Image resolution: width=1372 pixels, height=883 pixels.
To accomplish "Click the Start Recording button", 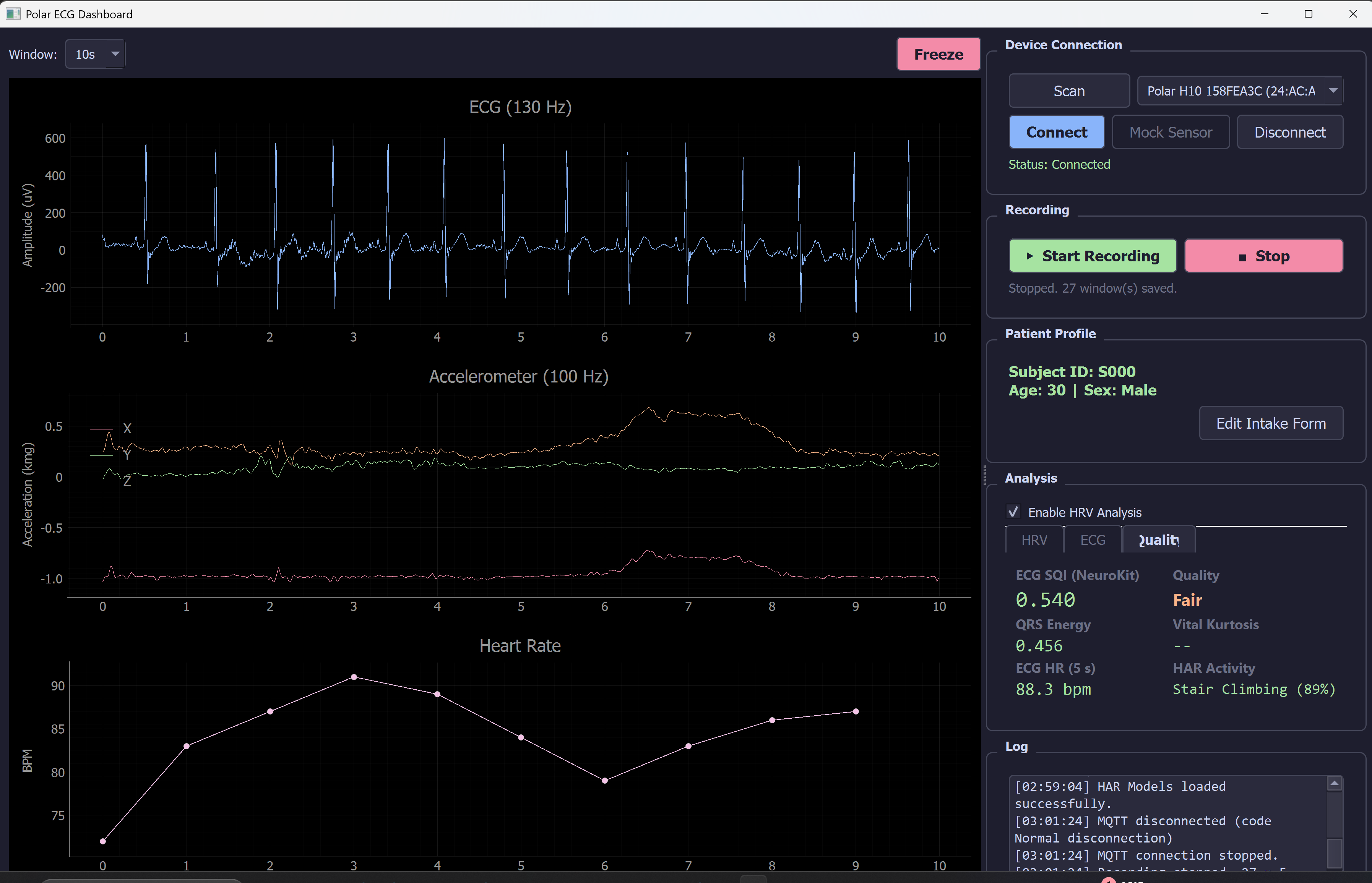I will click(1092, 256).
